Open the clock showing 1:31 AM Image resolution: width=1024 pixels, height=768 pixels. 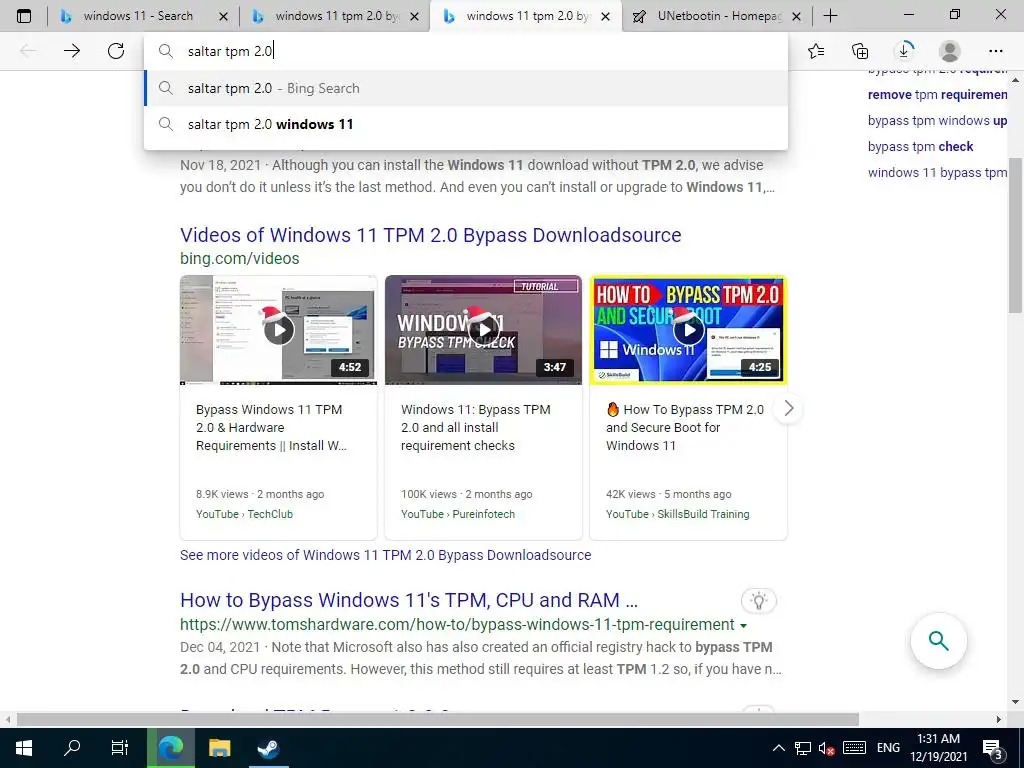click(x=938, y=748)
